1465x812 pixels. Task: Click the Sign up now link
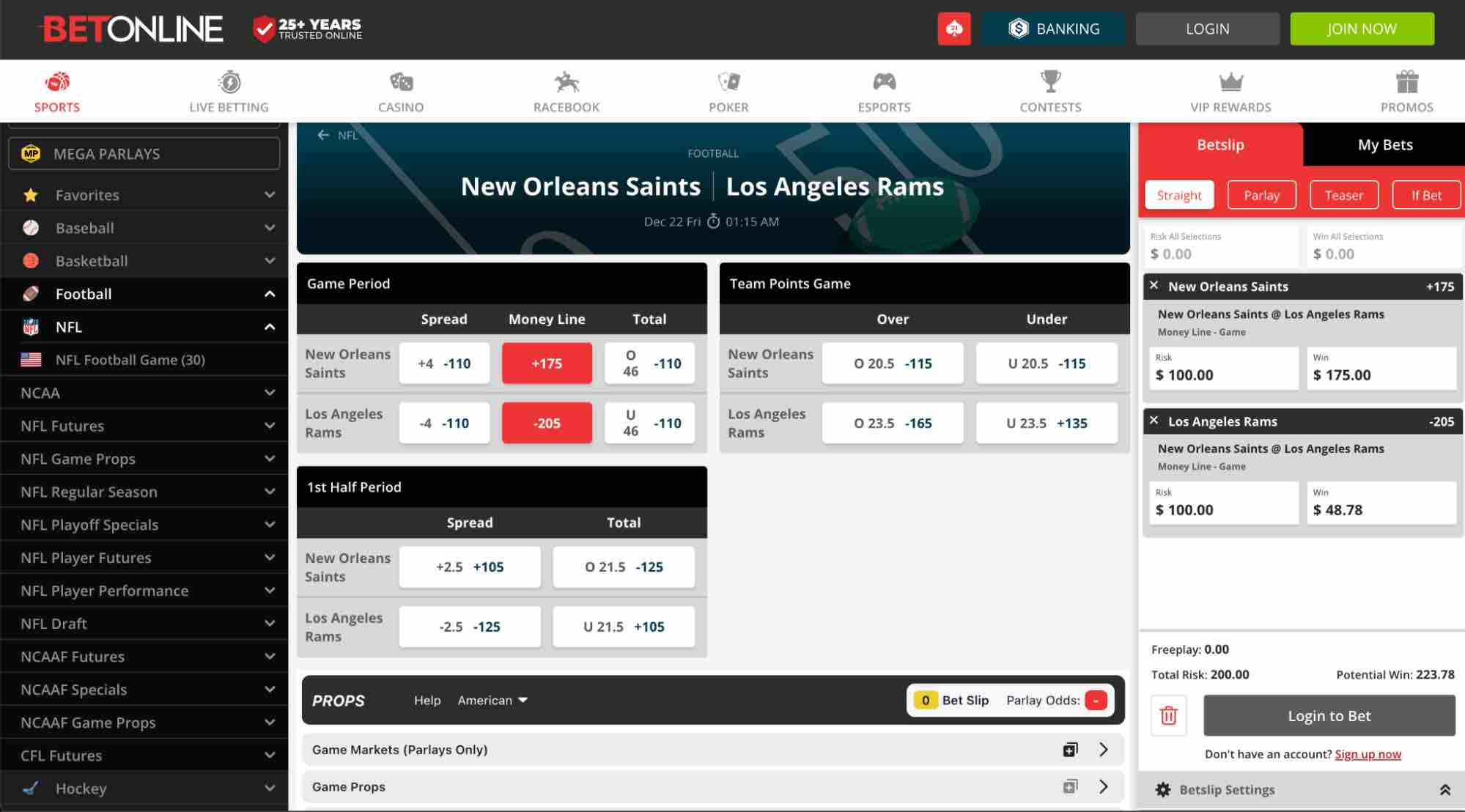click(x=1368, y=753)
